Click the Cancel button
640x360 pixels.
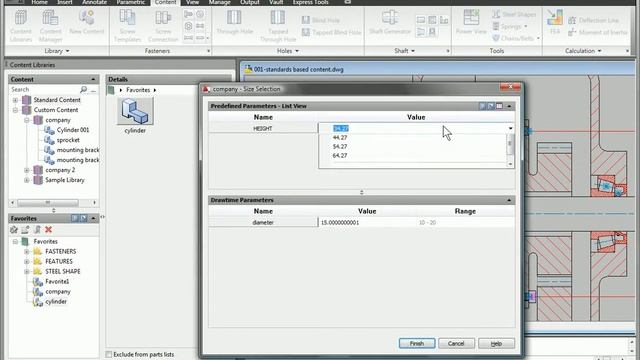click(x=456, y=344)
